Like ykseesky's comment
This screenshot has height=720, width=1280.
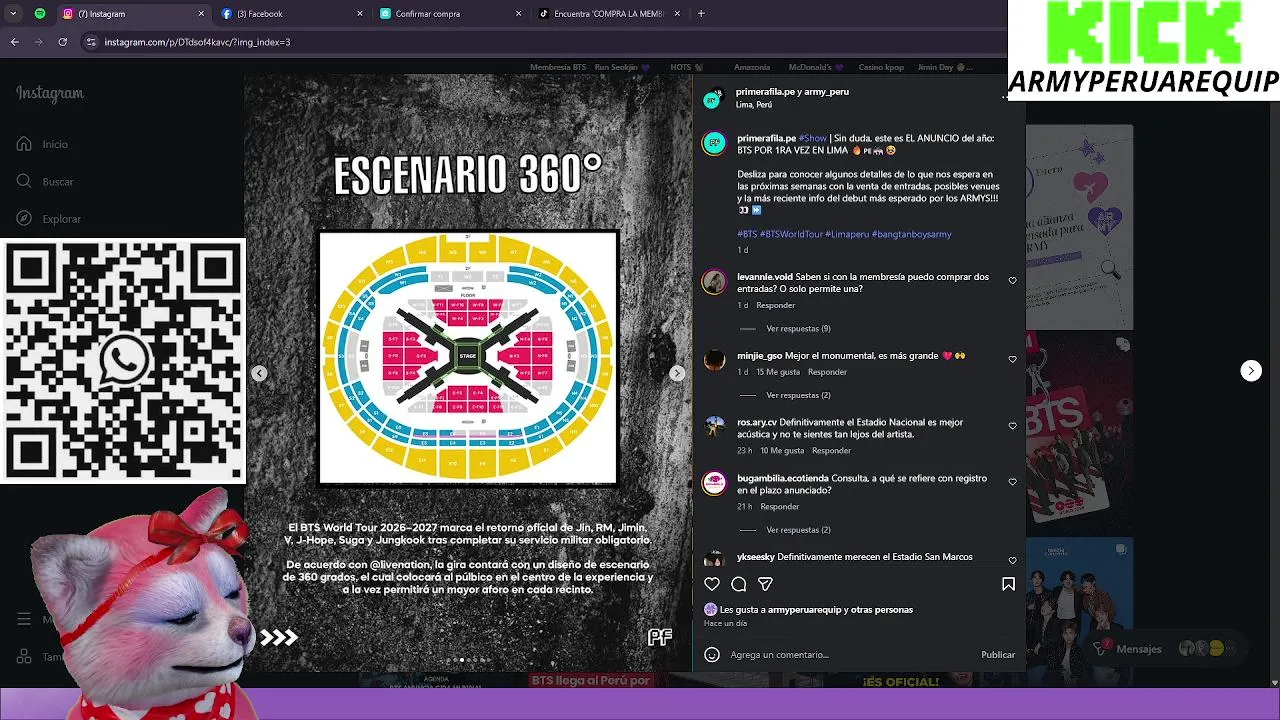(1012, 560)
